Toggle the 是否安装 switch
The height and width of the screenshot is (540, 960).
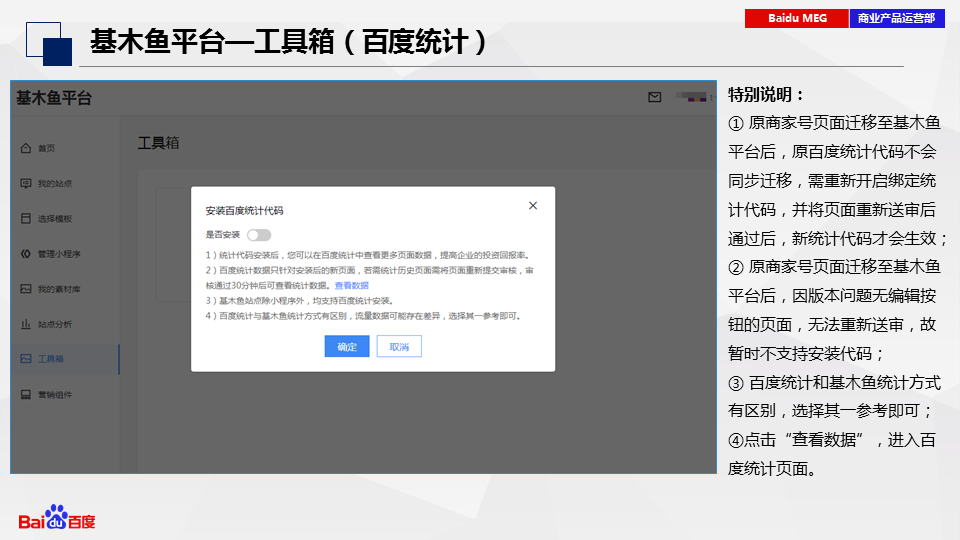tap(259, 235)
